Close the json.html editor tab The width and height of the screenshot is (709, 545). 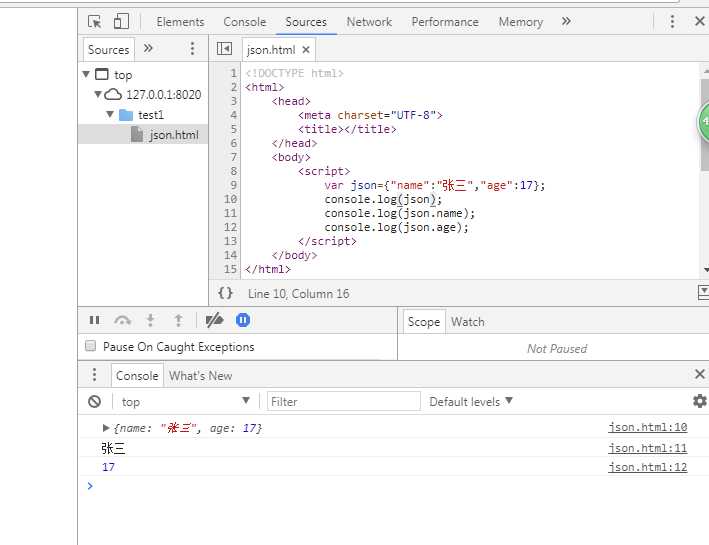pos(306,49)
